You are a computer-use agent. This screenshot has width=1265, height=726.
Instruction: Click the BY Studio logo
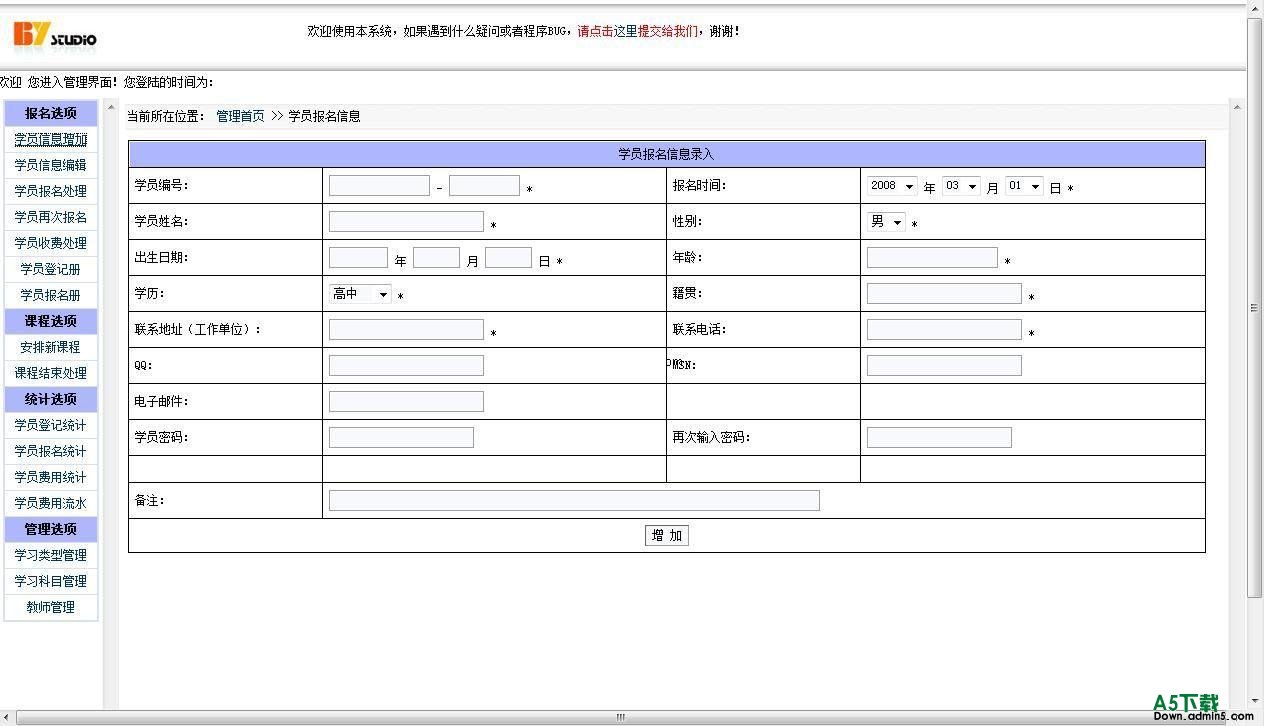coord(55,35)
